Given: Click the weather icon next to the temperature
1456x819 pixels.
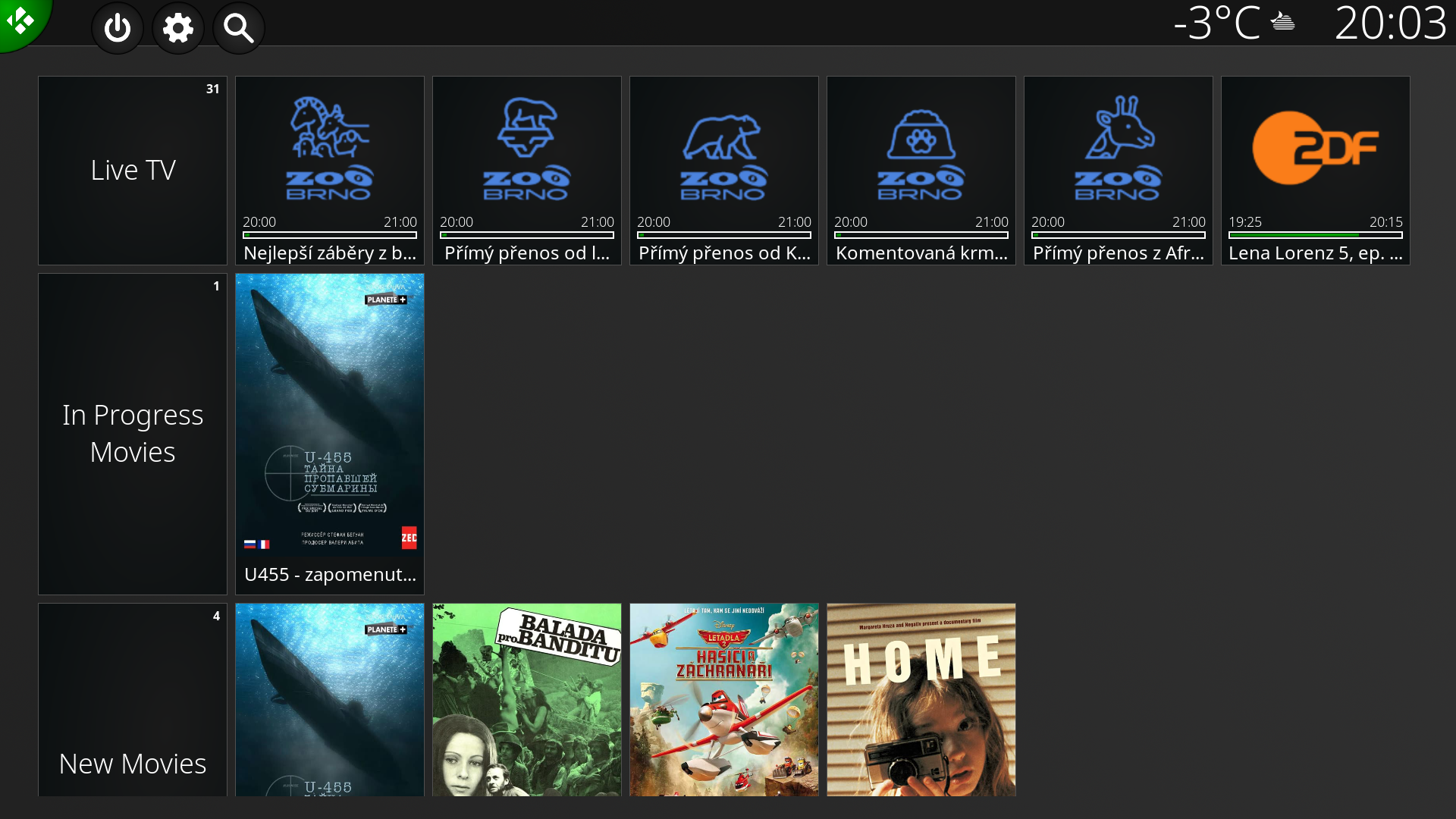Looking at the screenshot, I should (1282, 22).
